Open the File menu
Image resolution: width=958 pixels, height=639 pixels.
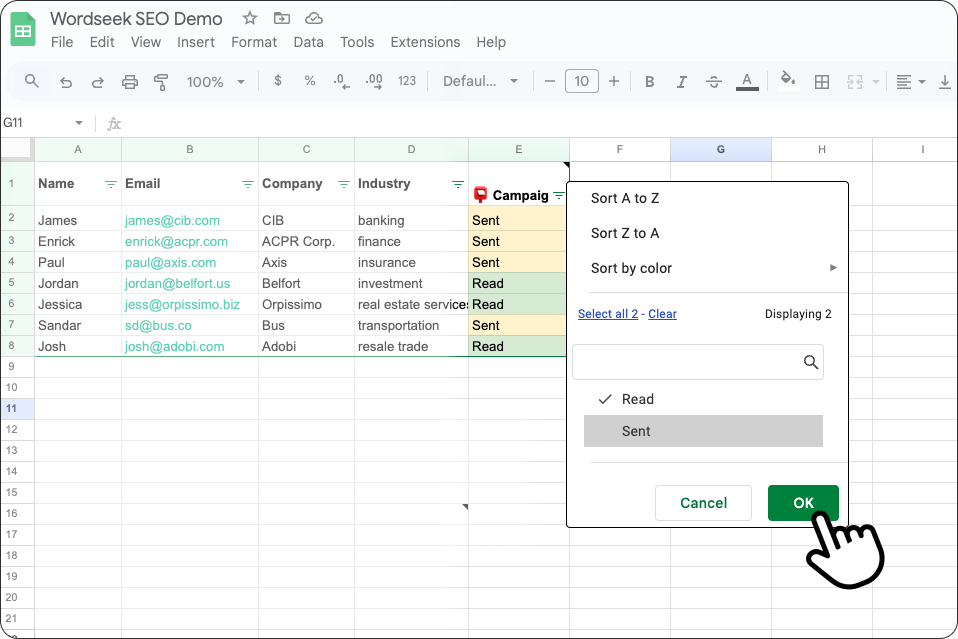pos(62,42)
